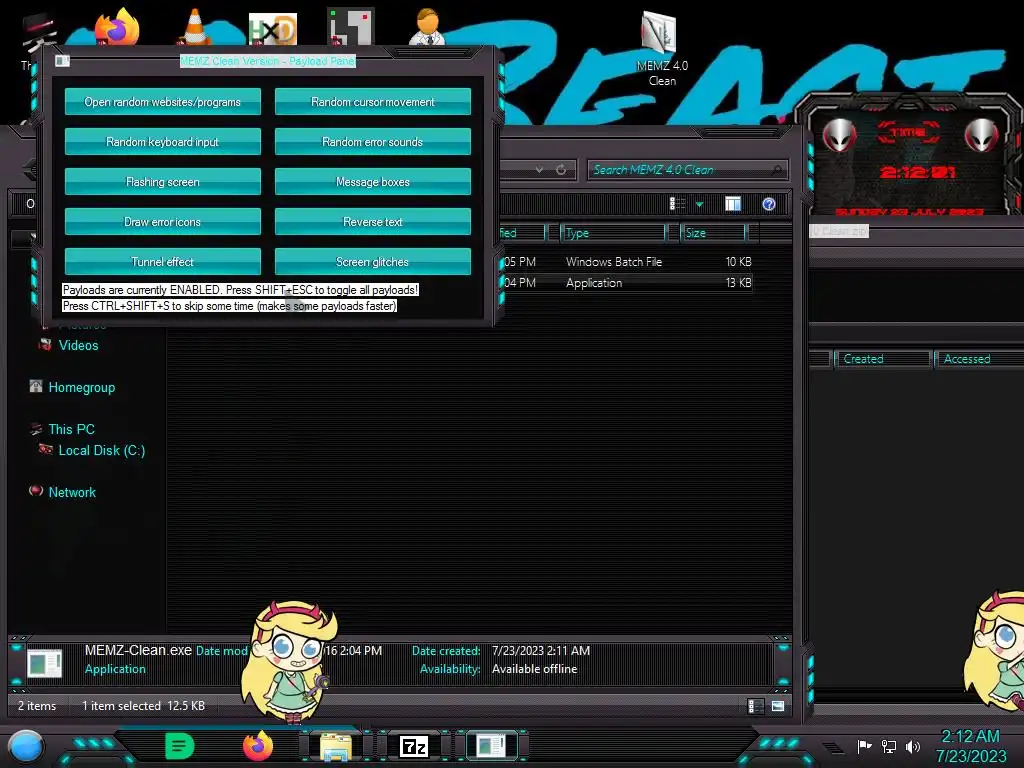The height and width of the screenshot is (768, 1024).
Task: Sort by the Size column header
Action: point(713,232)
